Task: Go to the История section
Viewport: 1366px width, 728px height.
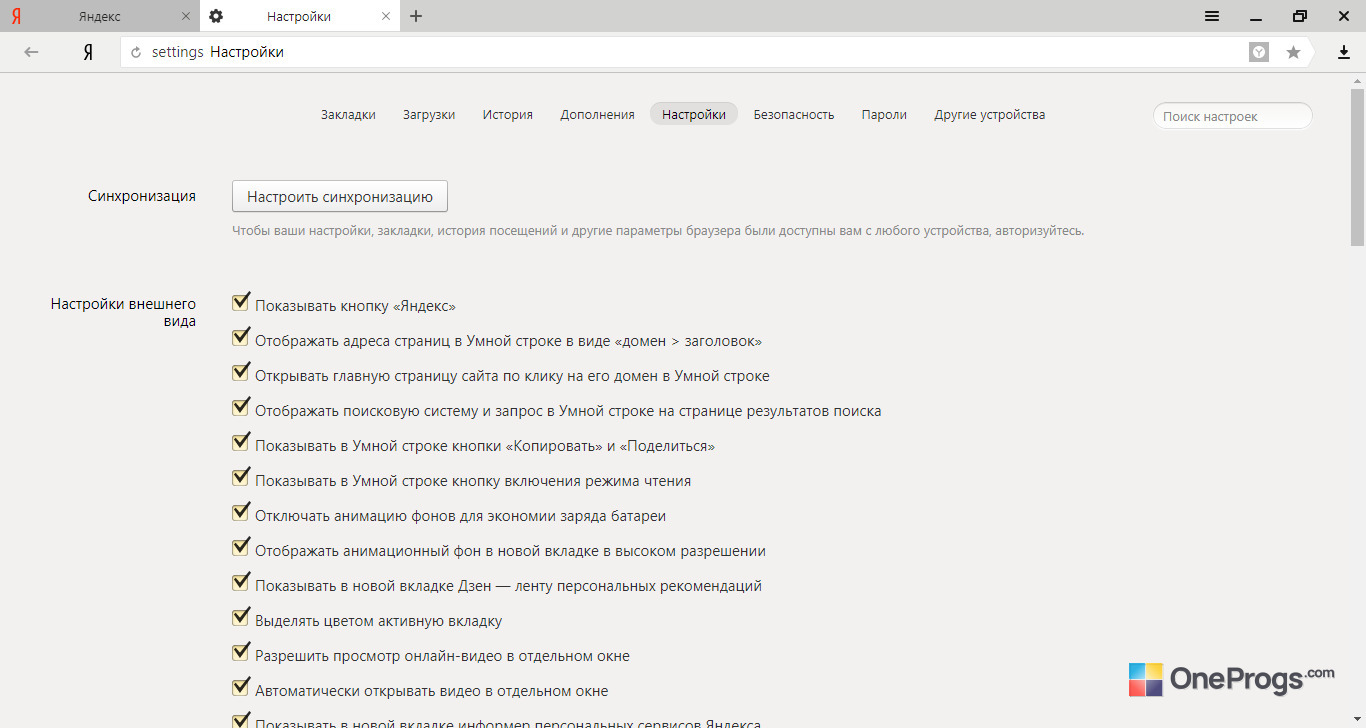Action: point(508,114)
